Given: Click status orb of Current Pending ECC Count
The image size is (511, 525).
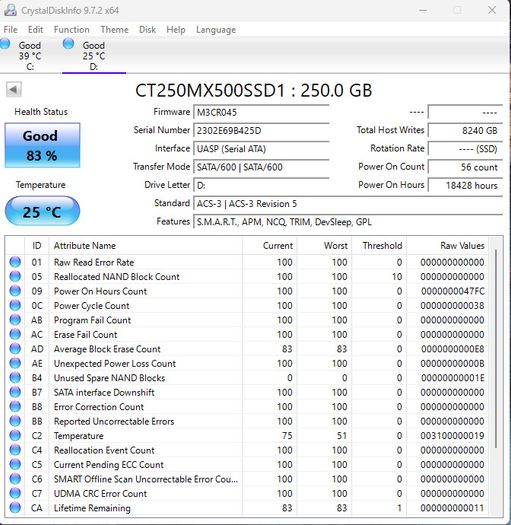Looking at the screenshot, I should (15, 464).
